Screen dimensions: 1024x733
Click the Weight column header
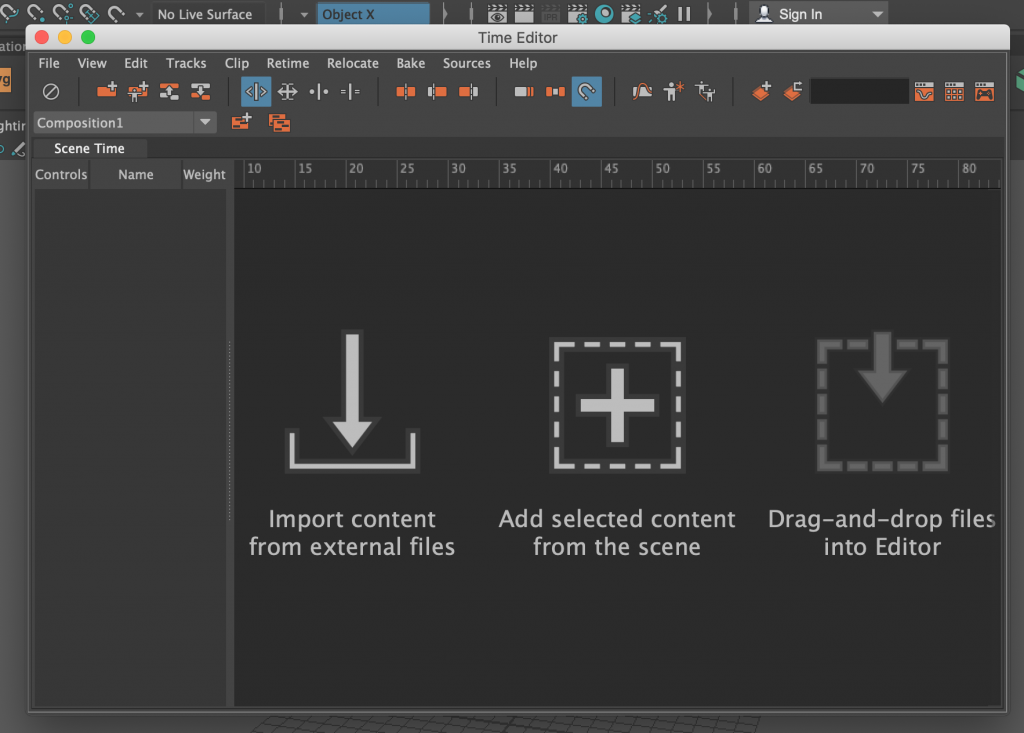[x=204, y=174]
